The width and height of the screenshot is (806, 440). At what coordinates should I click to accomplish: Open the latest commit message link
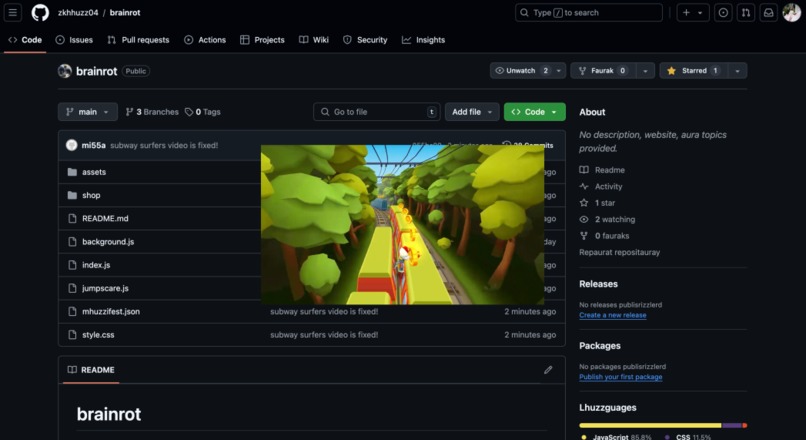click(164, 145)
